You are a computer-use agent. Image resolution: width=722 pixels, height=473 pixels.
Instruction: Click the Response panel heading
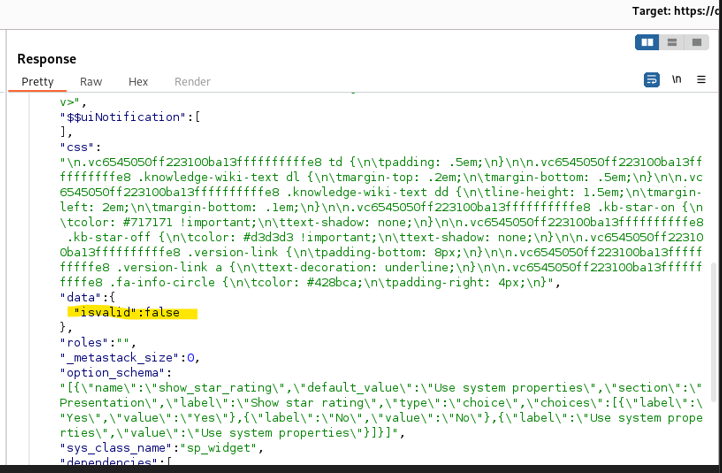[47, 59]
